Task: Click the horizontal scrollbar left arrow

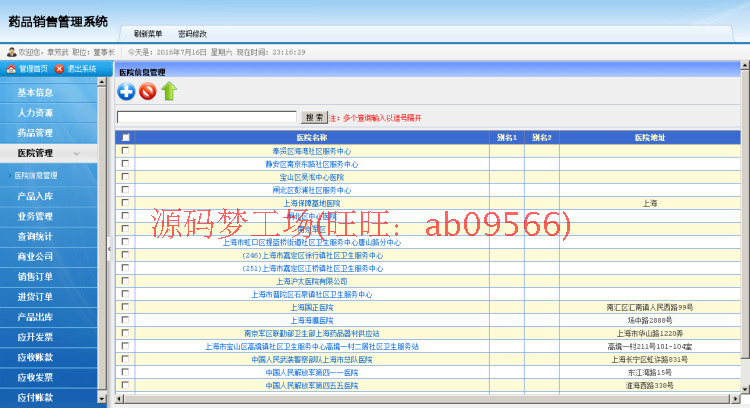Action: [120, 398]
